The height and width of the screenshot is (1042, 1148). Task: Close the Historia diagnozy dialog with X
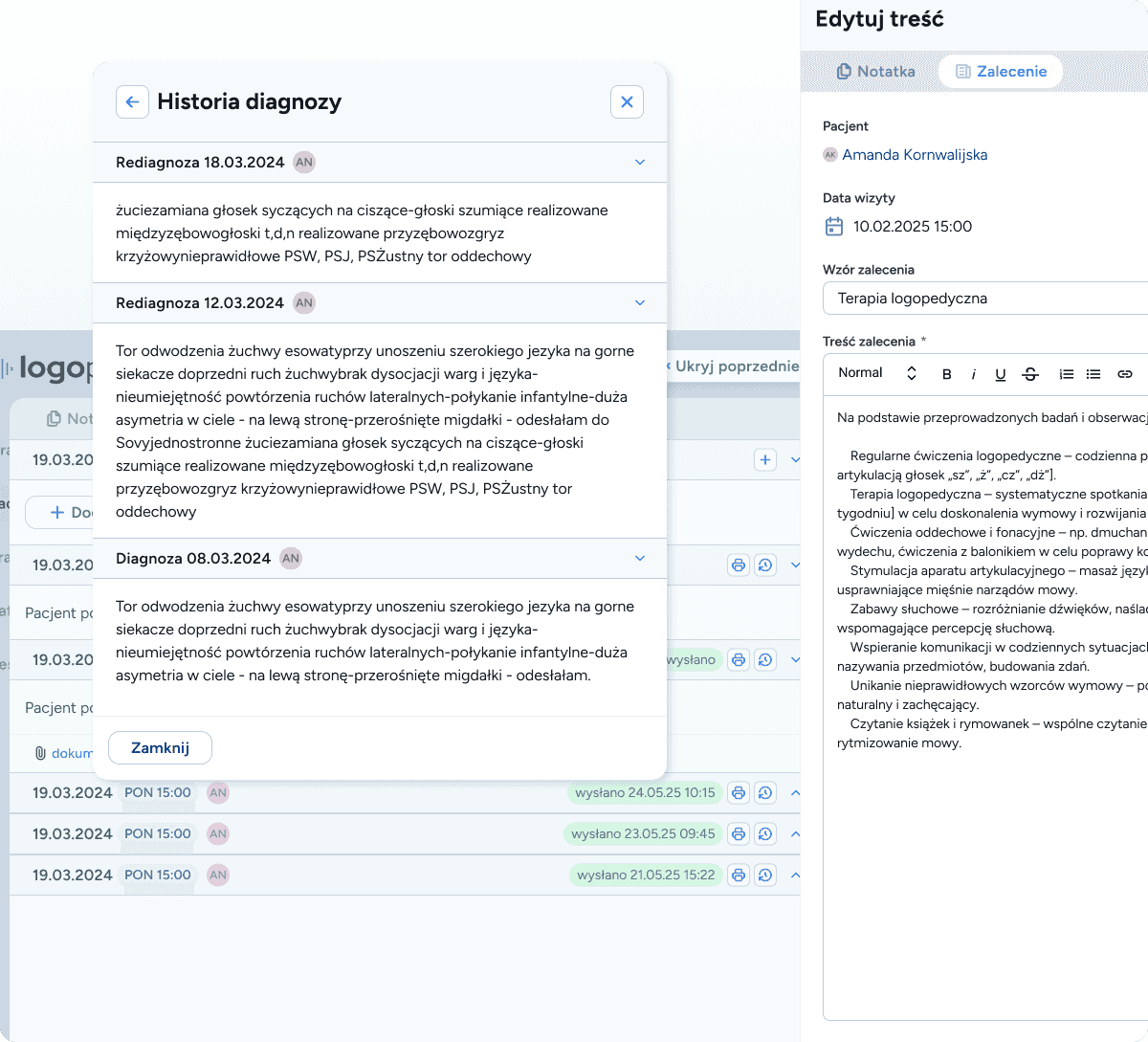tap(627, 102)
